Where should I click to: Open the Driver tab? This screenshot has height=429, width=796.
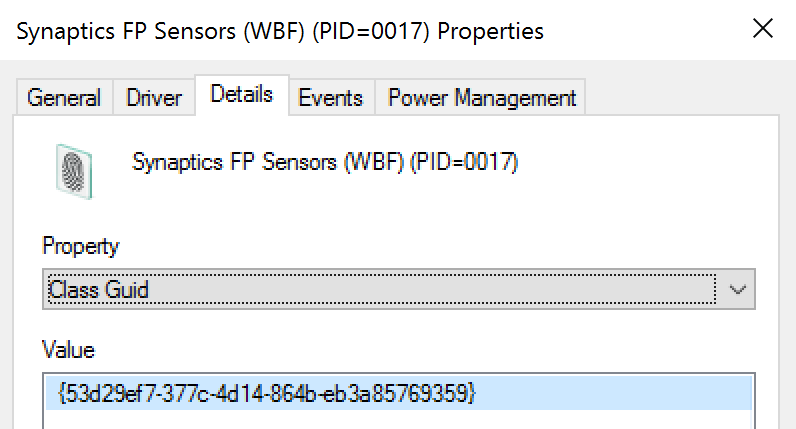click(x=154, y=98)
